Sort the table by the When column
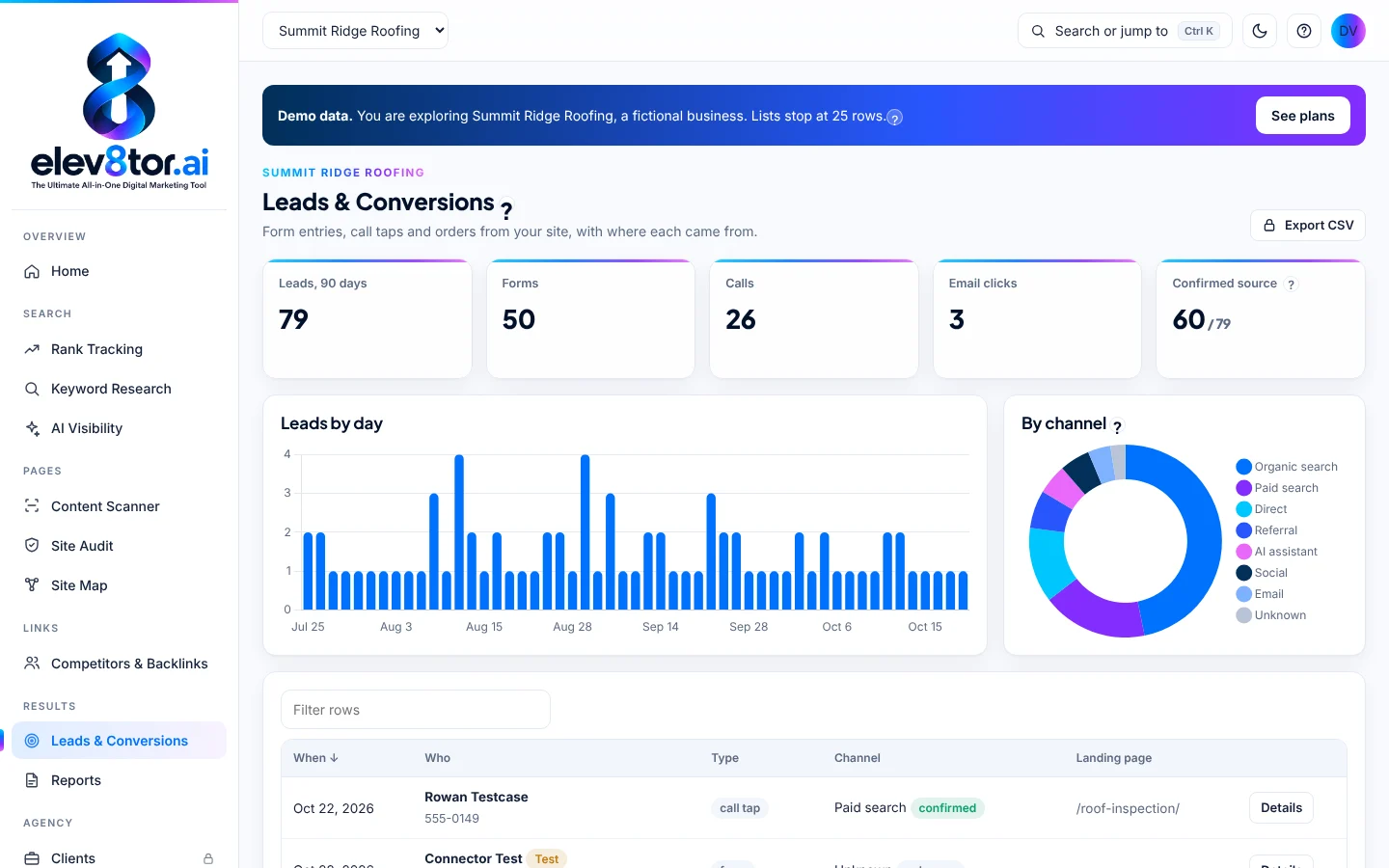This screenshot has width=1389, height=868. [315, 758]
